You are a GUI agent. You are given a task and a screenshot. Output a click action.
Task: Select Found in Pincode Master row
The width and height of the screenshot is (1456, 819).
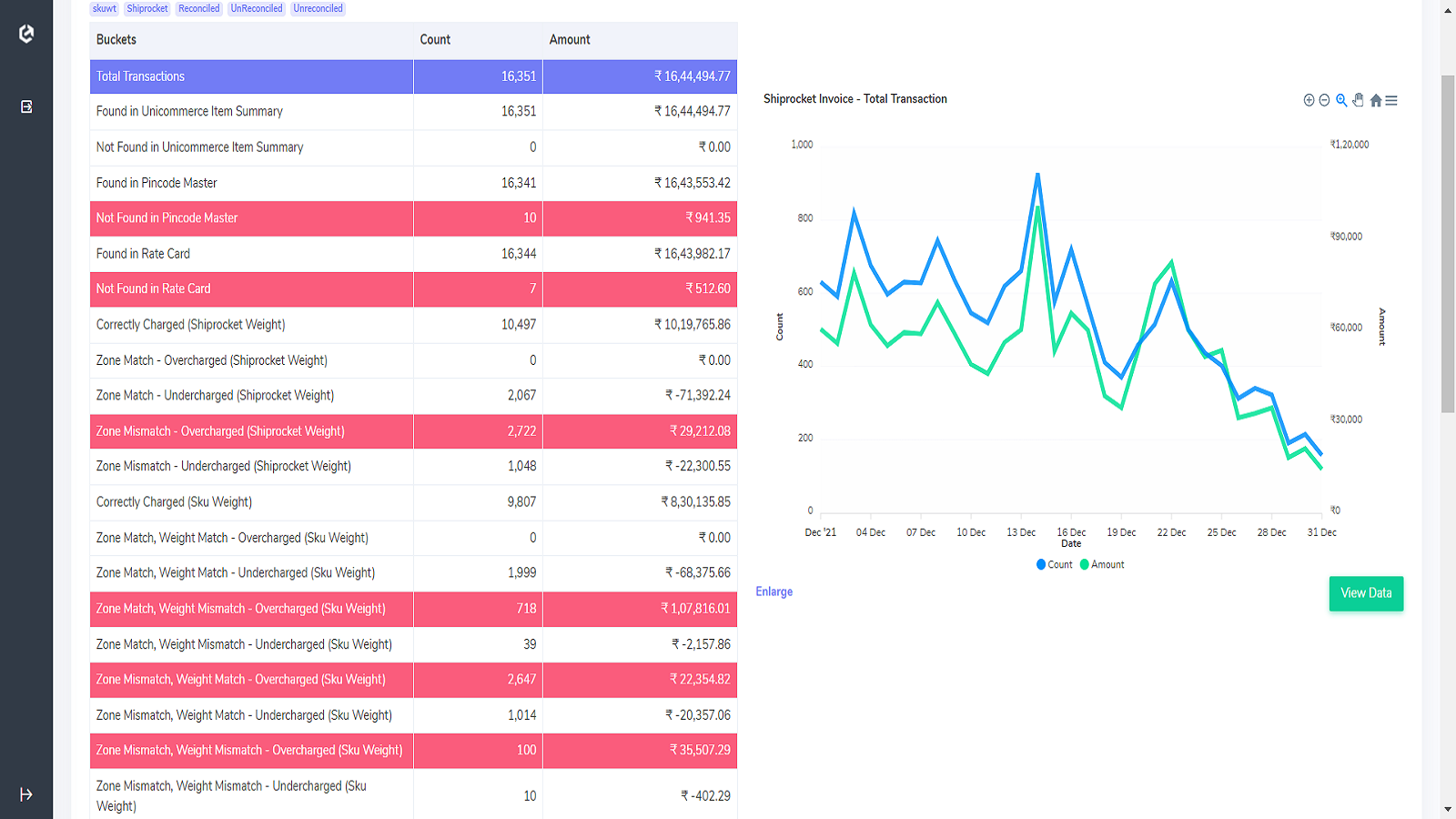pyautogui.click(x=413, y=183)
